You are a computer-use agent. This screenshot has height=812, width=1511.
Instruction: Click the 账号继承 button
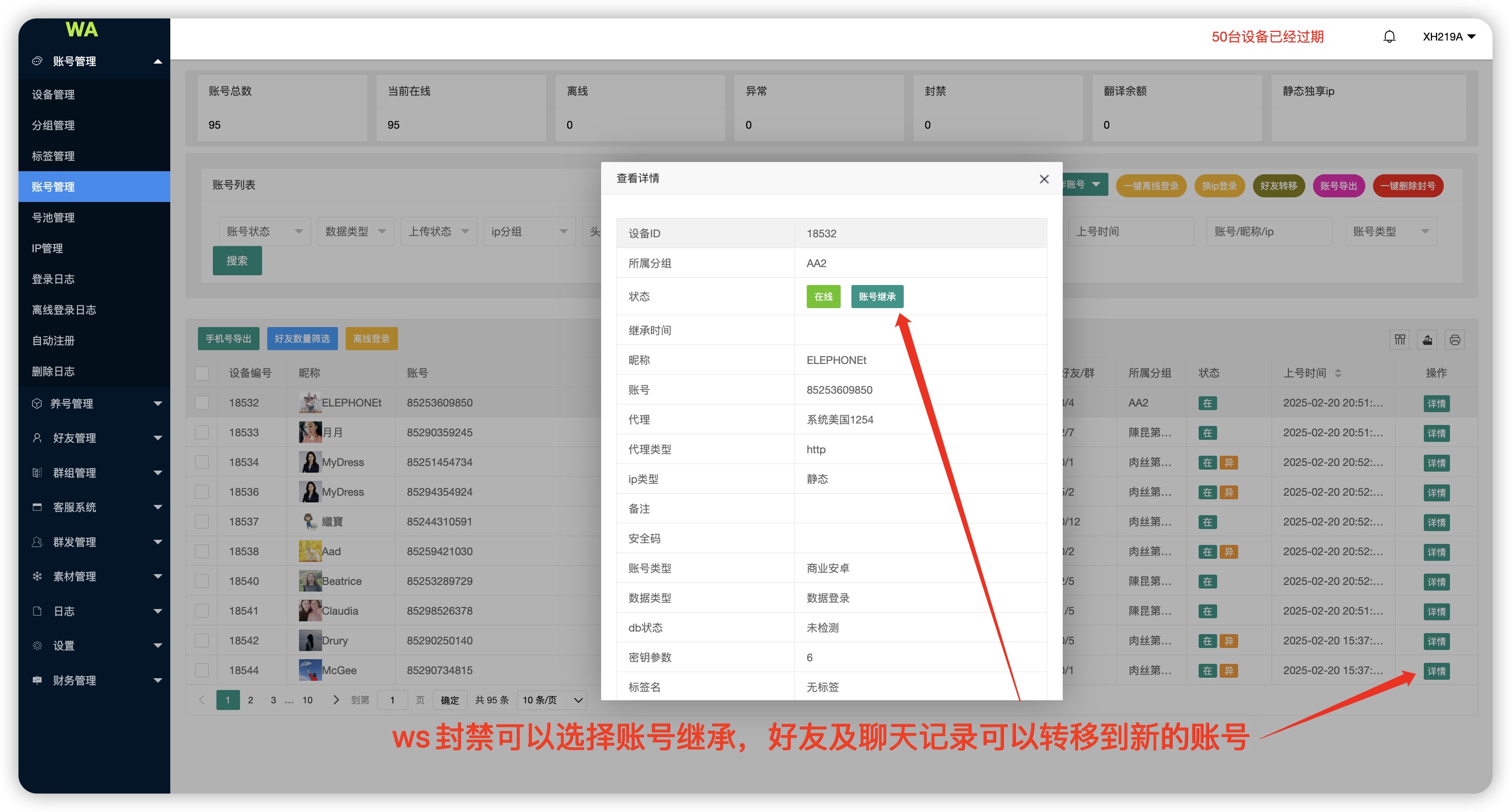(877, 297)
